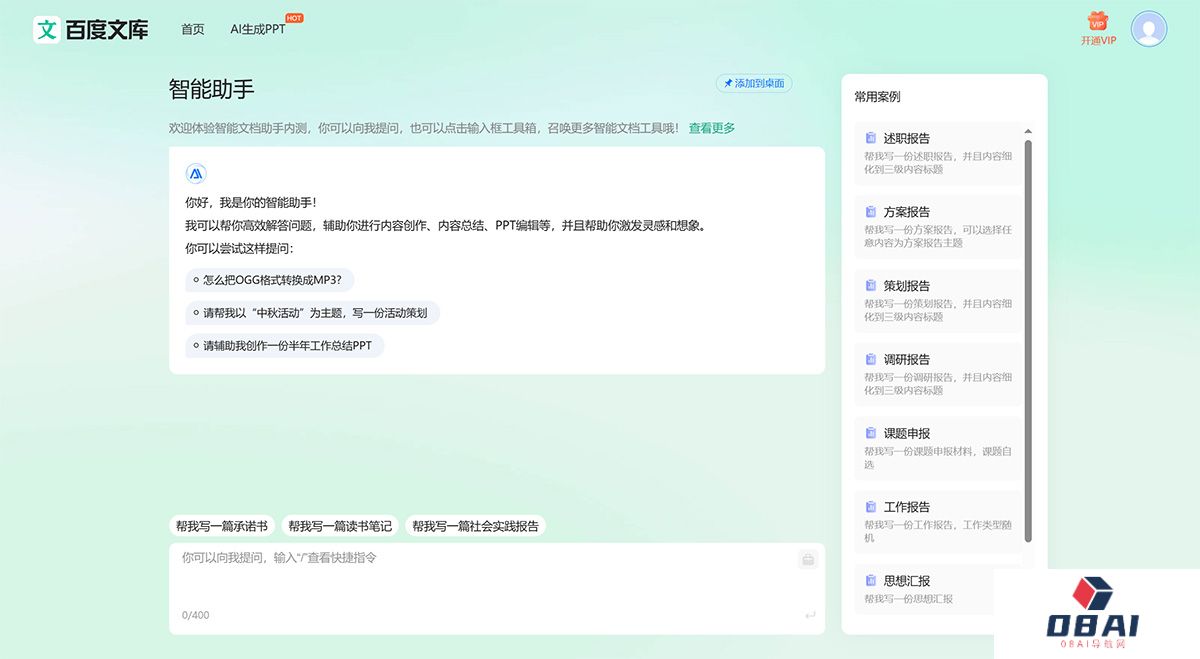This screenshot has width=1200, height=659.
Task: Open the toolbox icon in the input box
Action: coord(808,560)
